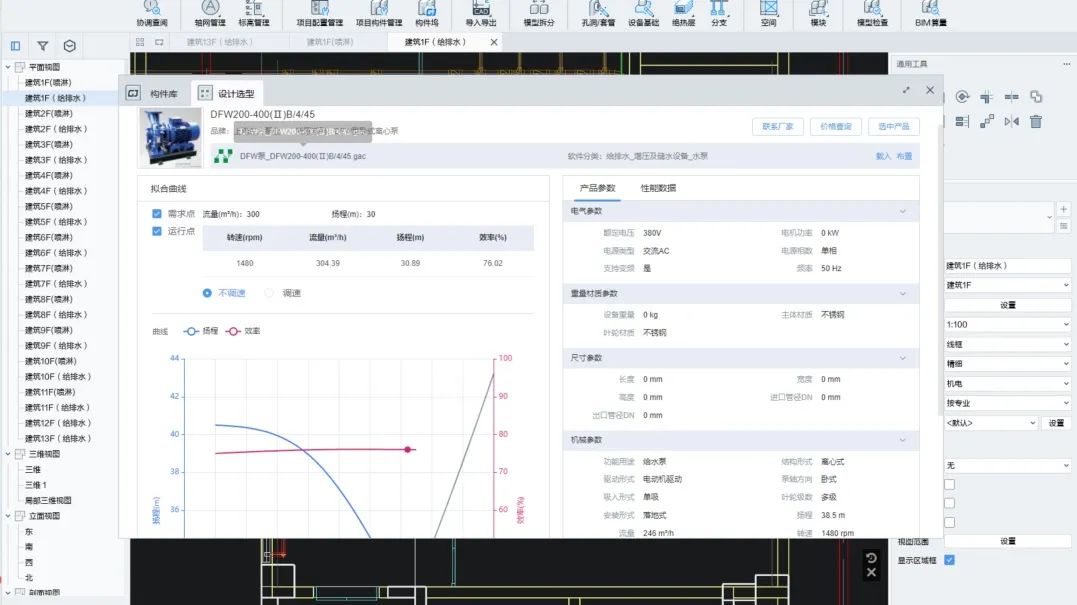Select the 调速 radio button
Viewport: 1077px width, 605px height.
click(269, 293)
